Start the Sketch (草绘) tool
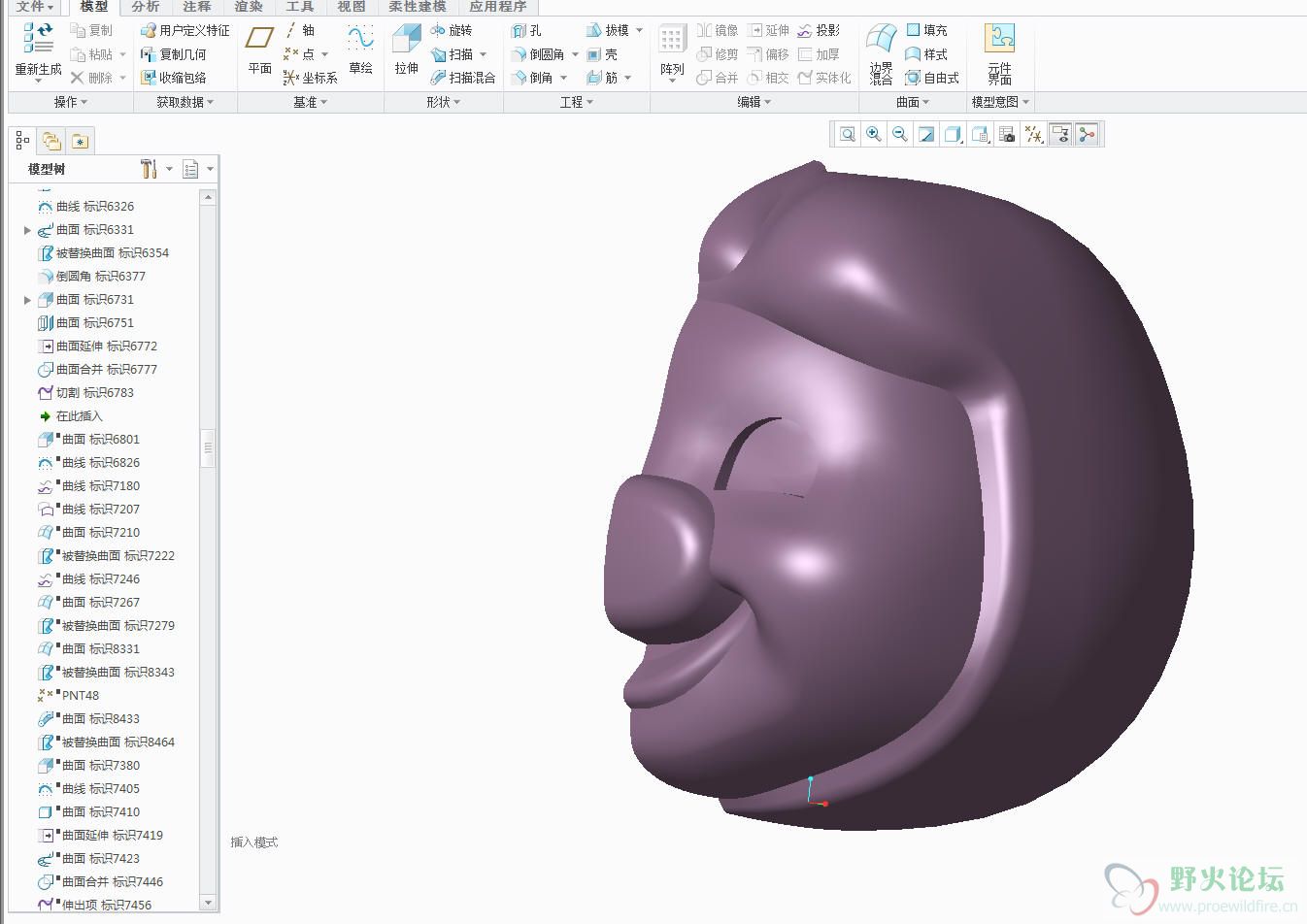The width and height of the screenshot is (1307, 924). (360, 49)
